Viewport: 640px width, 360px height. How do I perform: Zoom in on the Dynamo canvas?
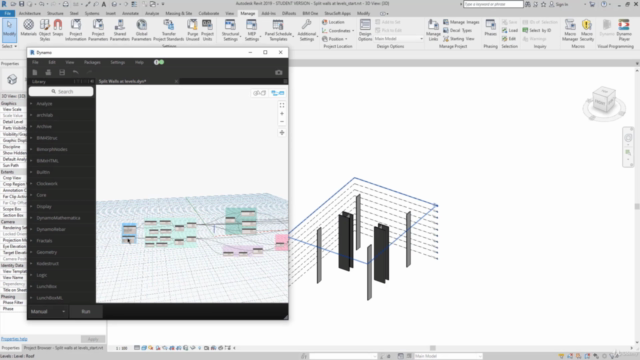click(282, 113)
